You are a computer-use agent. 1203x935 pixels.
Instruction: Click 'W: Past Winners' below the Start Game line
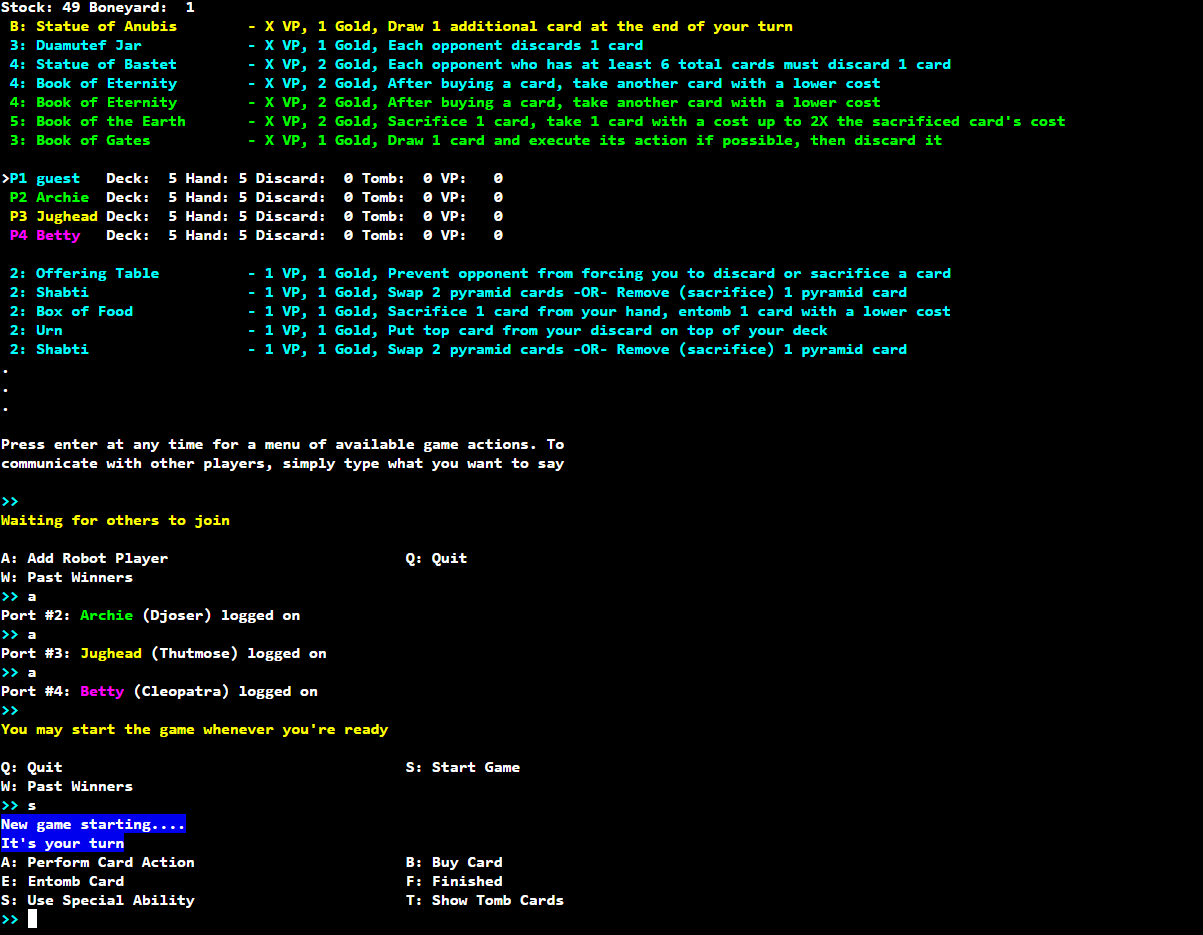pos(67,786)
